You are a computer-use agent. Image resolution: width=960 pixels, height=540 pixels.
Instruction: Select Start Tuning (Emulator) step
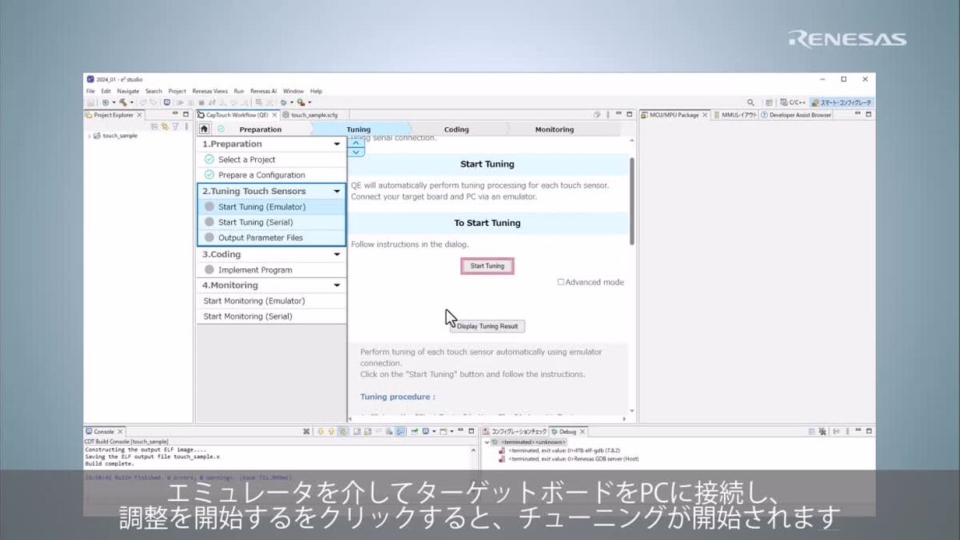point(272,207)
